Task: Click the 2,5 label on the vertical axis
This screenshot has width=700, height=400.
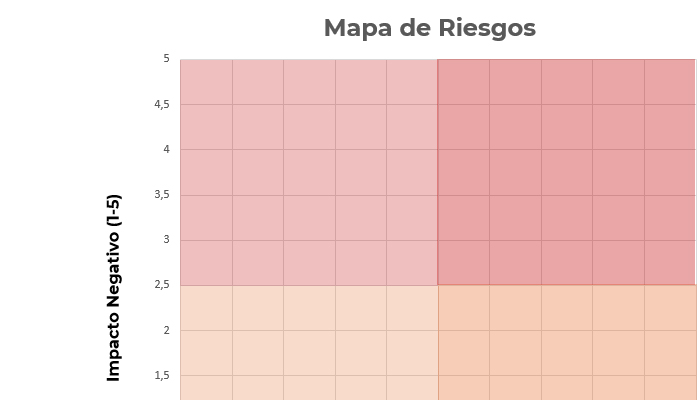Action: coord(162,285)
